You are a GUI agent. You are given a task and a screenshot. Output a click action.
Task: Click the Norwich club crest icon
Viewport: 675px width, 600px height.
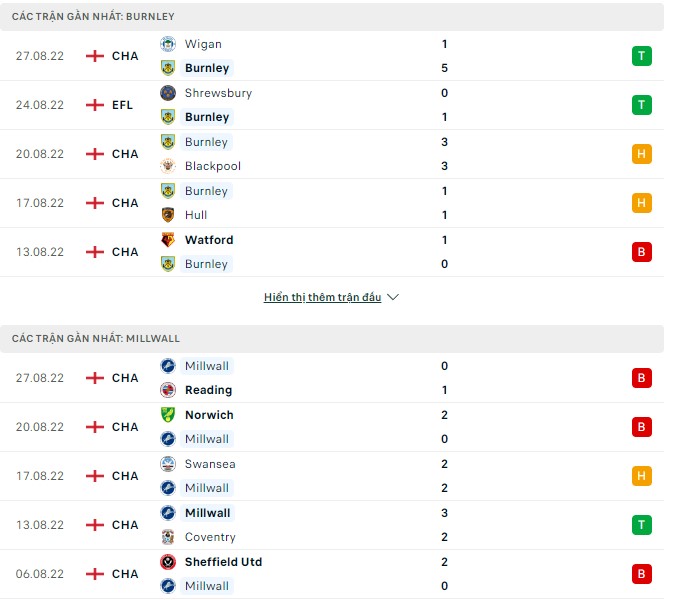tap(168, 415)
